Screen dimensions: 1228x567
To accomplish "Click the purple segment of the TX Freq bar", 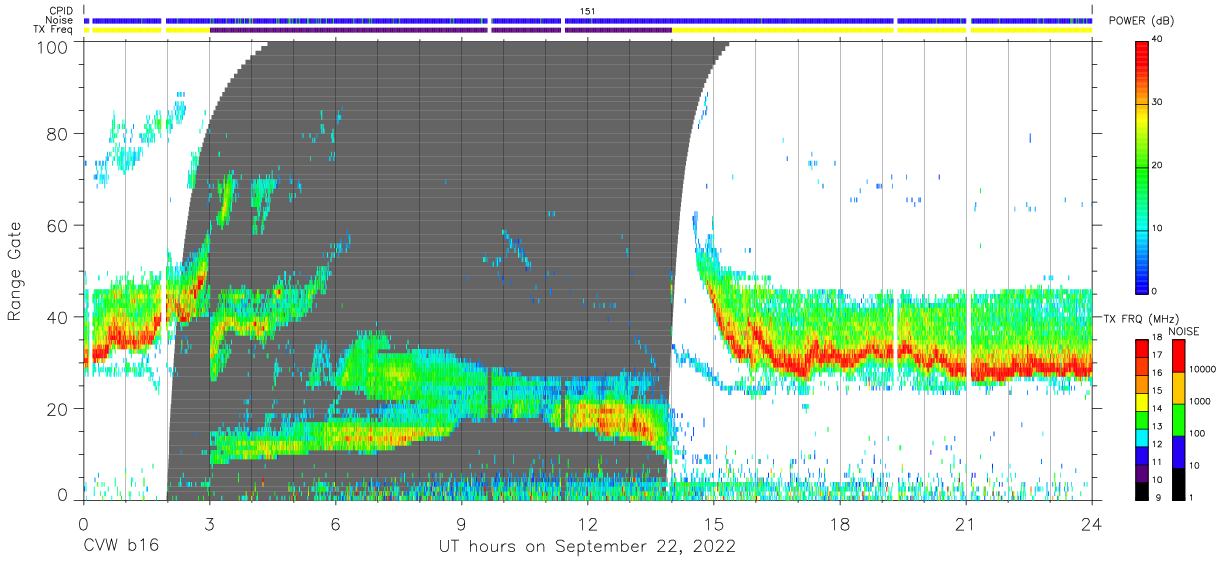I will click(440, 29).
